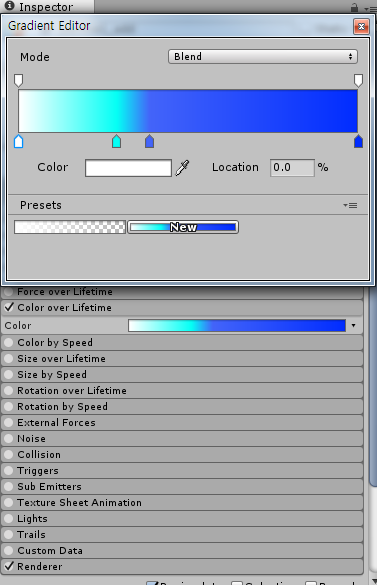Enable the Rotation over Lifetime module
Screen dimensions: 377x585
9,391
